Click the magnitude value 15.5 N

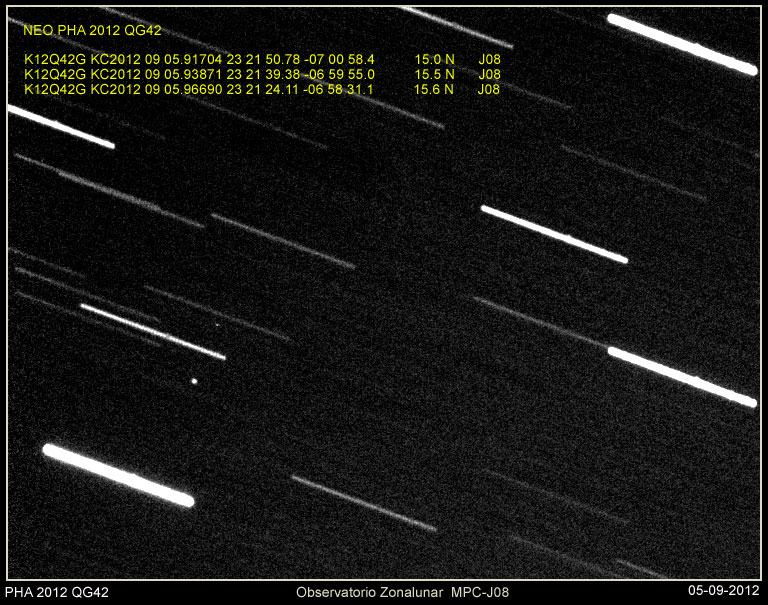tap(434, 74)
